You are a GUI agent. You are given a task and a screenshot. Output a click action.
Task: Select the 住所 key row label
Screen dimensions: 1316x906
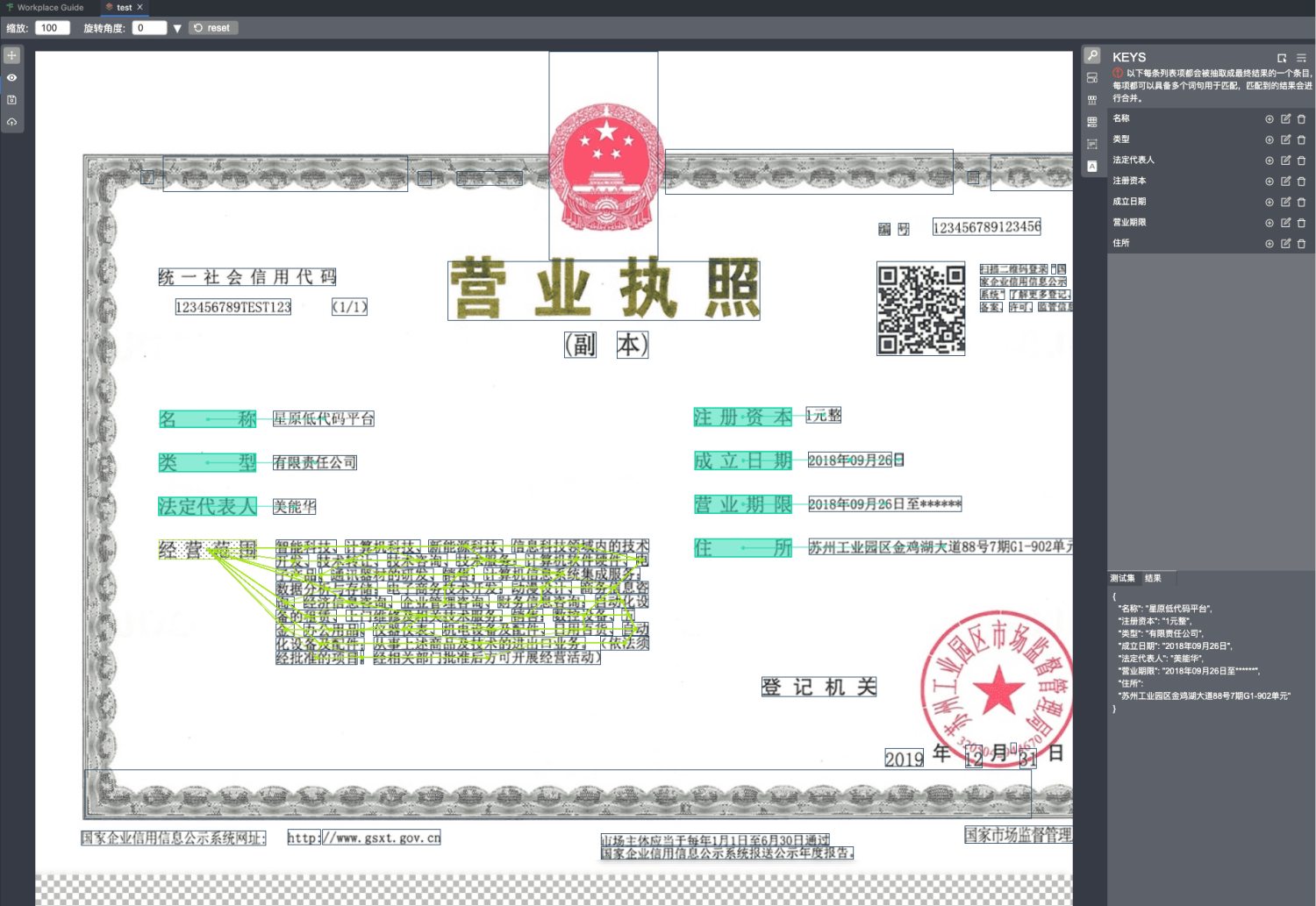(x=1121, y=243)
